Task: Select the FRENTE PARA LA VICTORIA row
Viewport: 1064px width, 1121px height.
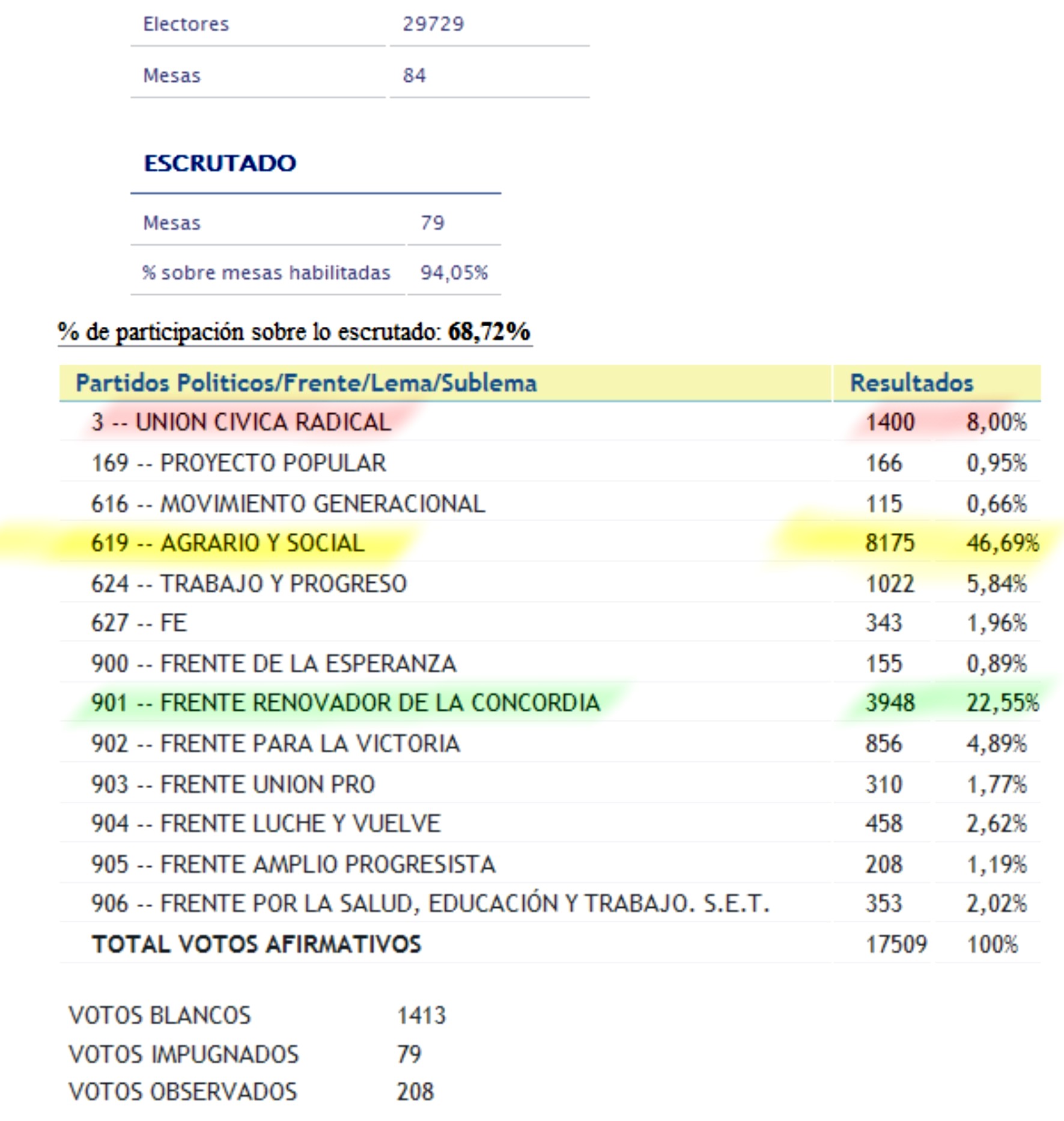Action: [275, 744]
